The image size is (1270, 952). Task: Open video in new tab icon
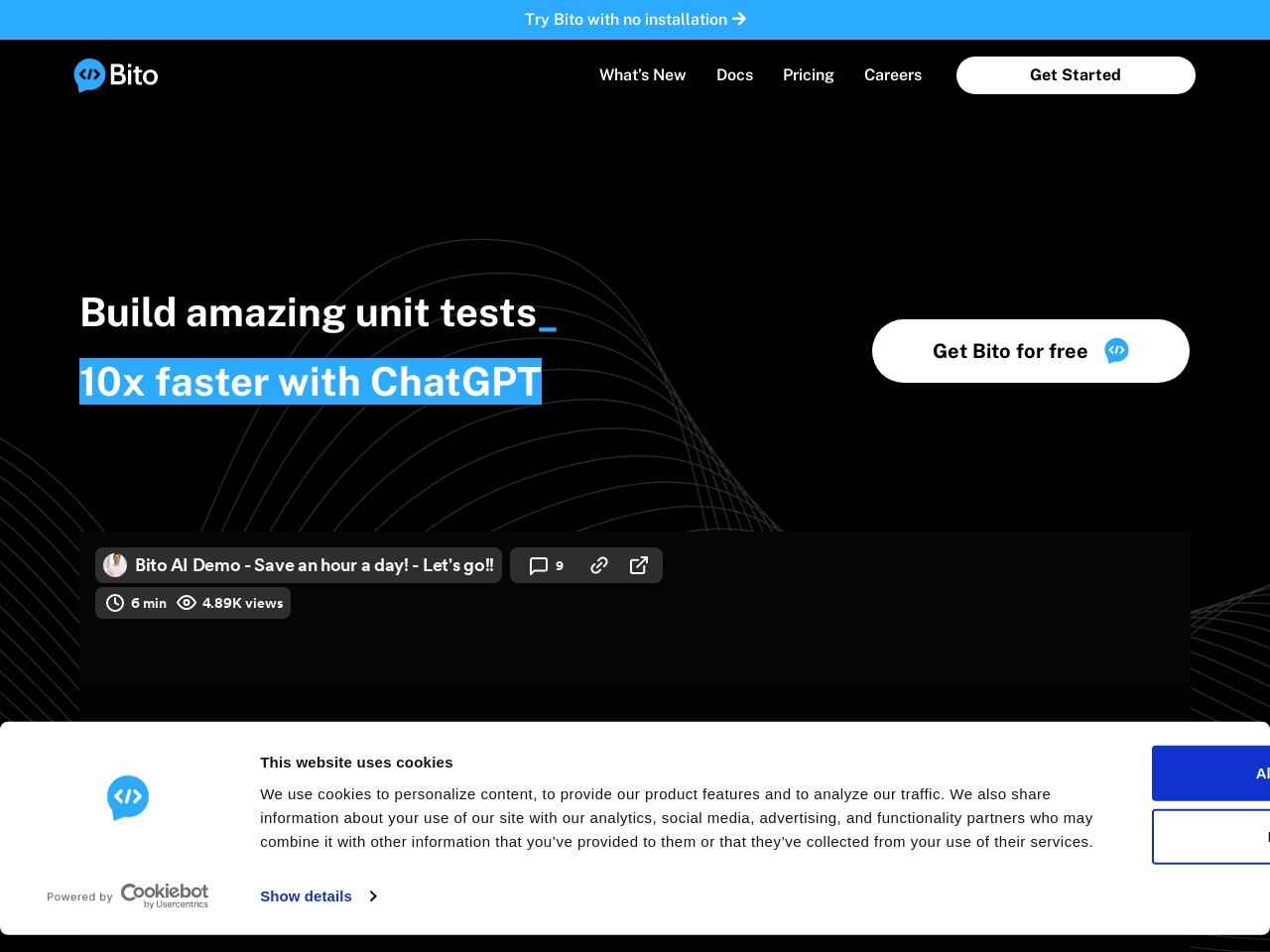(639, 565)
